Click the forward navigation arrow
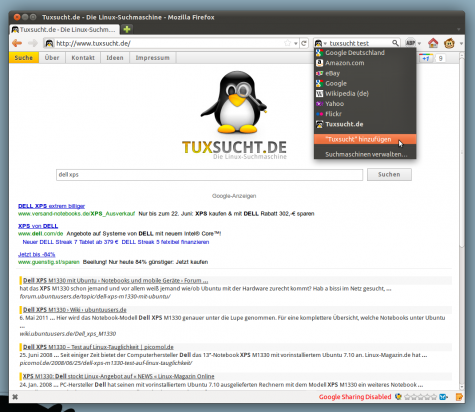 [33, 43]
